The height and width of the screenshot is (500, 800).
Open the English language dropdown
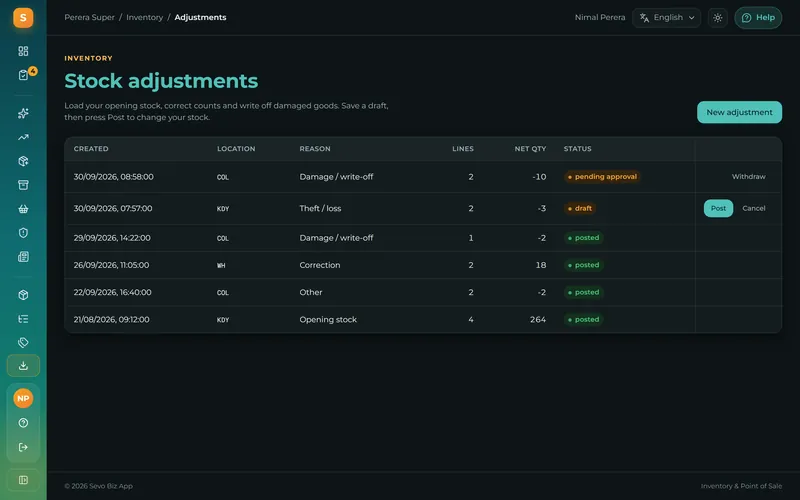pos(666,18)
